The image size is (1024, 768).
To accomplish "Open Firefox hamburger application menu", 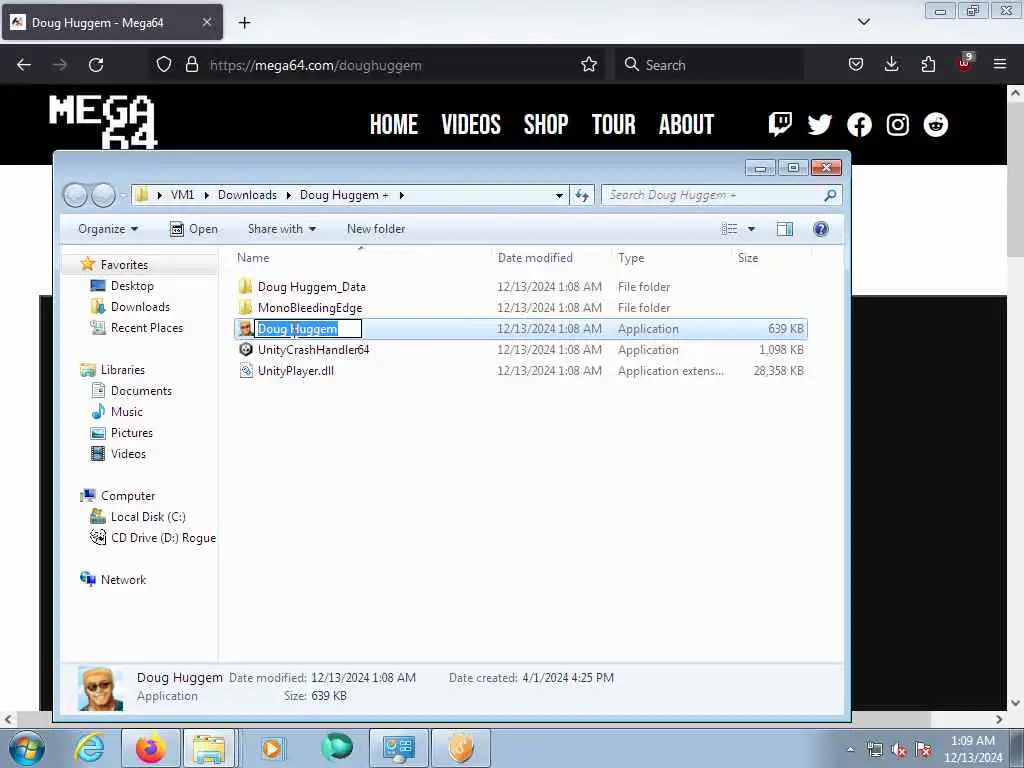I will 999,64.
